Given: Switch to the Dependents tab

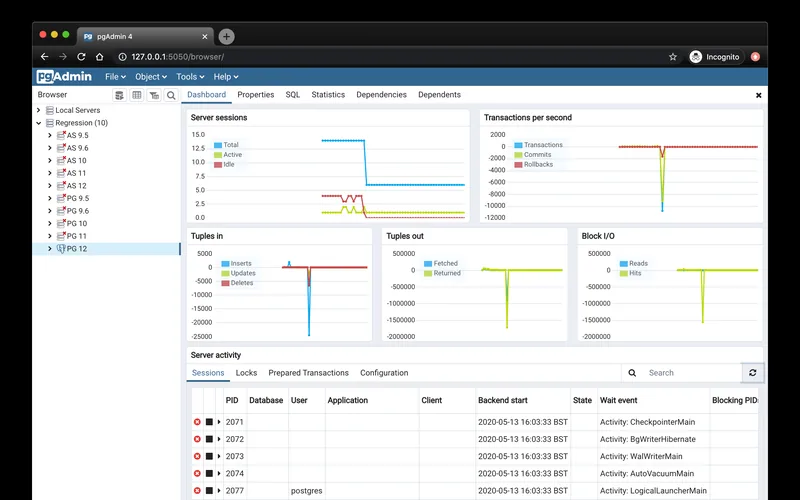Looking at the screenshot, I should 439,95.
